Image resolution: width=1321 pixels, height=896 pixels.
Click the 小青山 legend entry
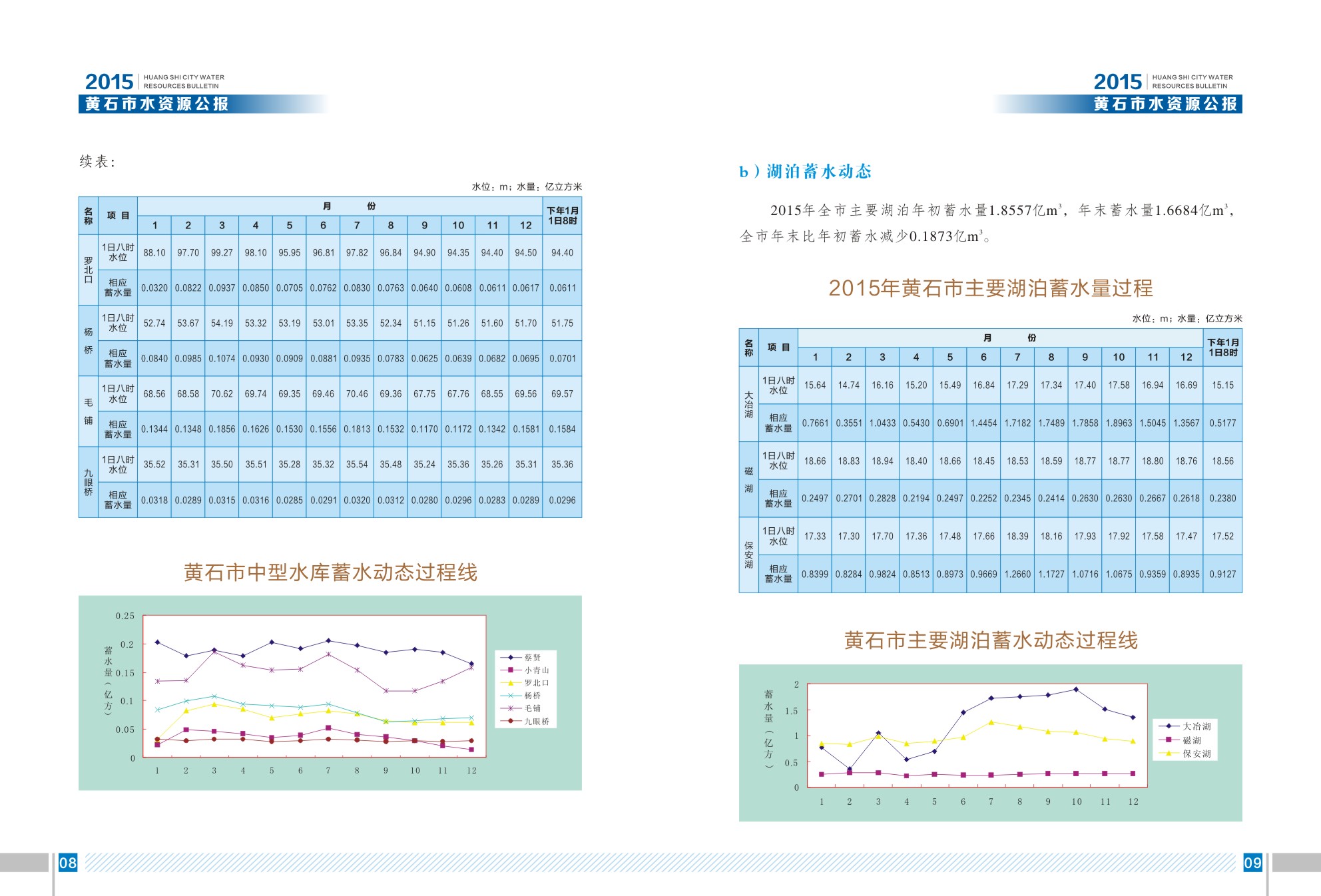click(x=536, y=670)
